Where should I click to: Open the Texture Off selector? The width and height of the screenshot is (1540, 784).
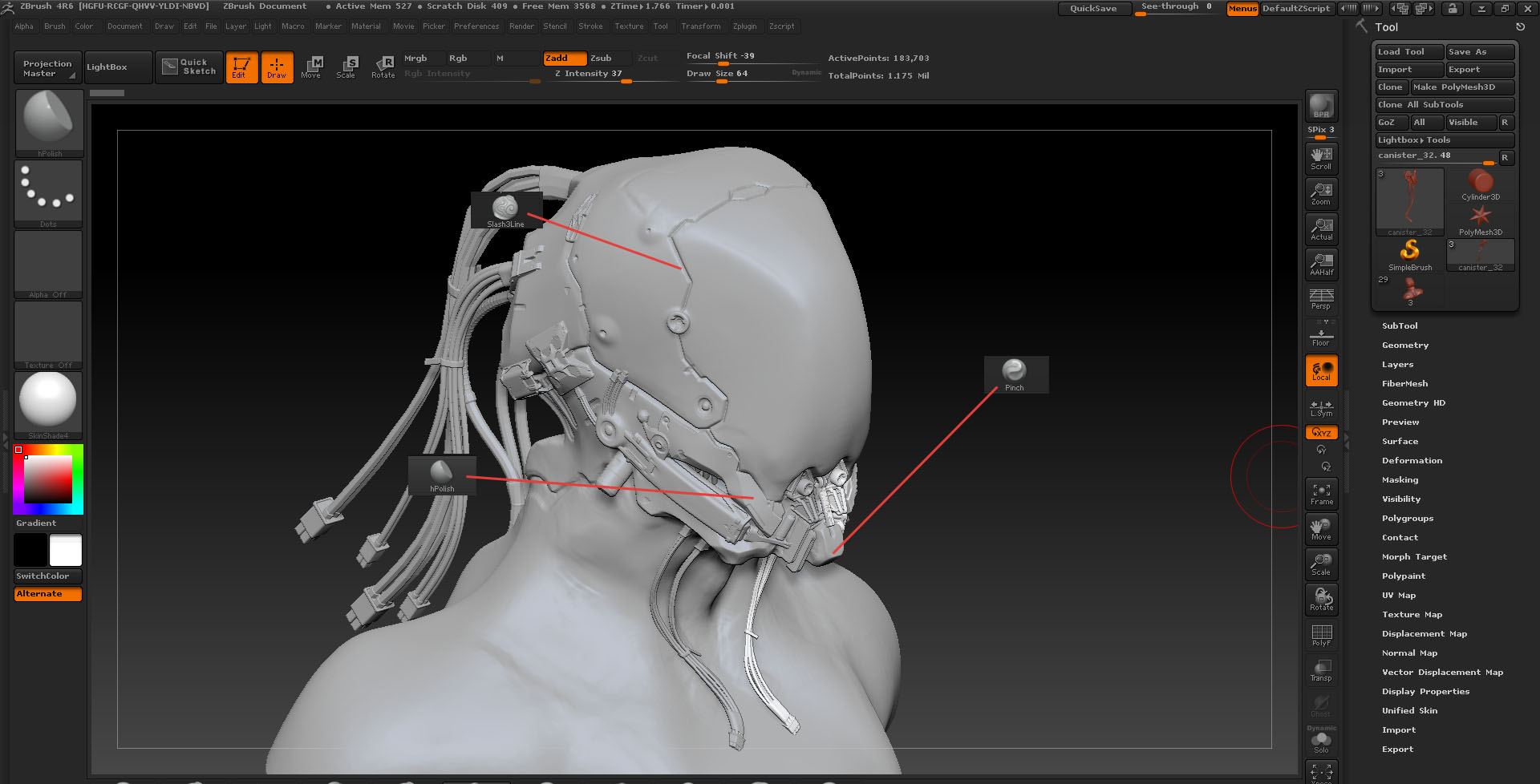[48, 335]
